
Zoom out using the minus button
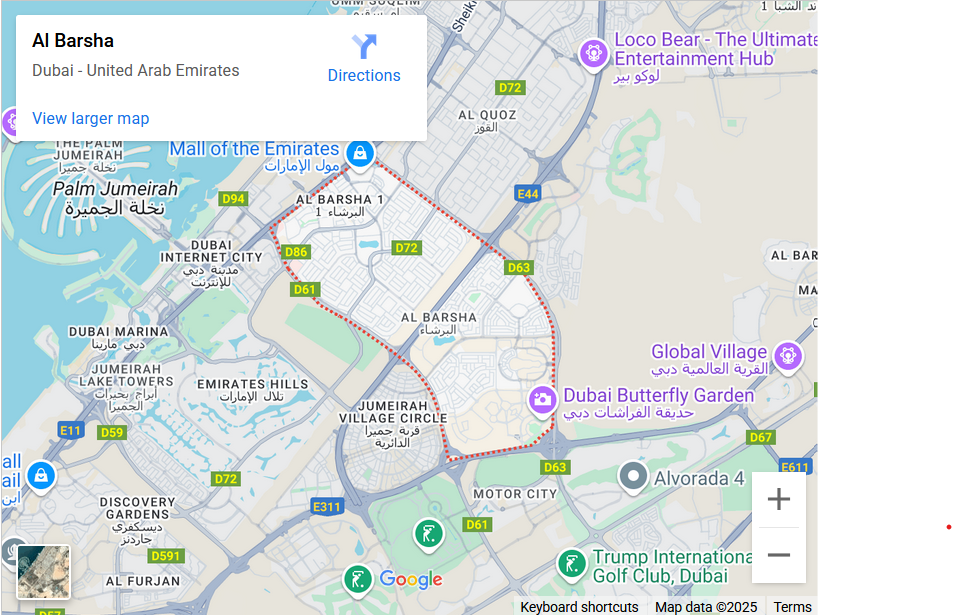click(x=779, y=554)
